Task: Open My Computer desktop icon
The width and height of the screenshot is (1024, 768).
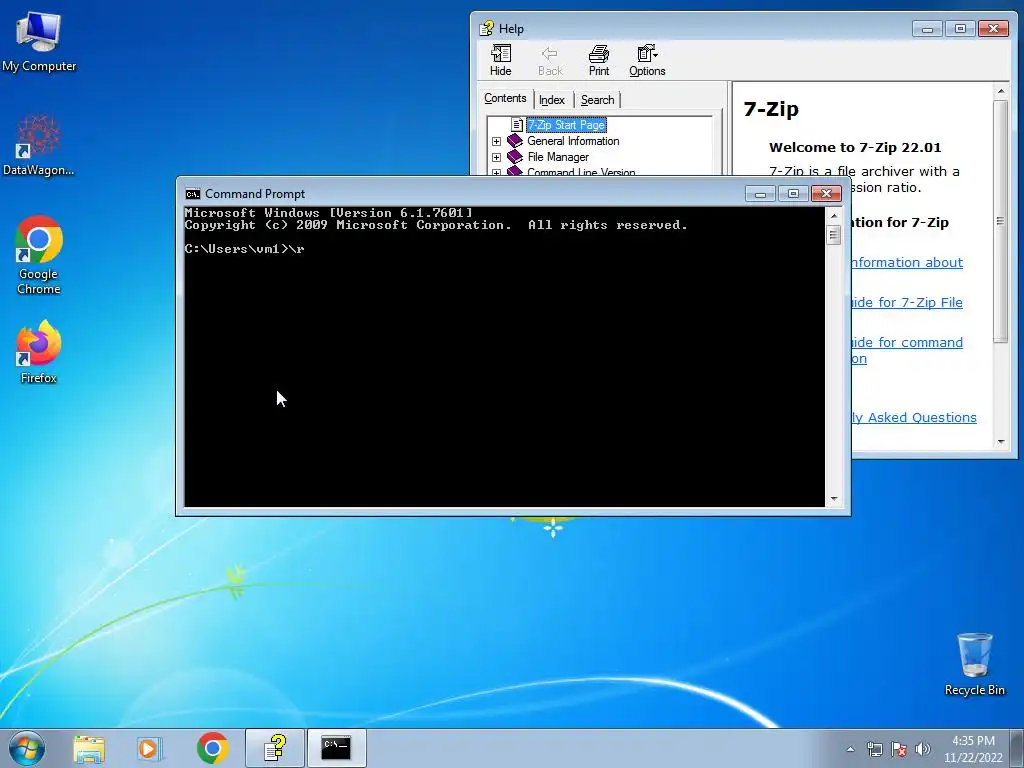Action: point(39,40)
